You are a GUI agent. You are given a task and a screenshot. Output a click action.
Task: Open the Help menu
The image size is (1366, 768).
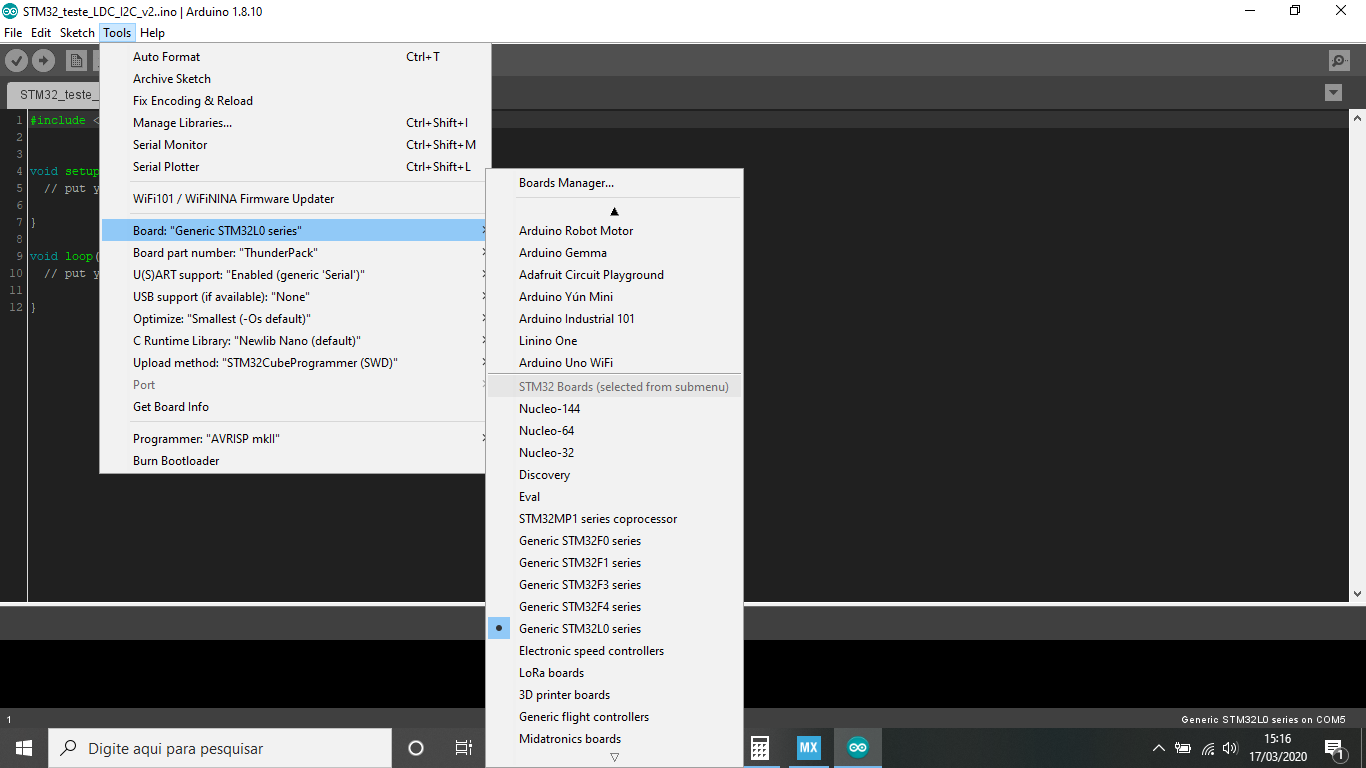click(x=152, y=33)
